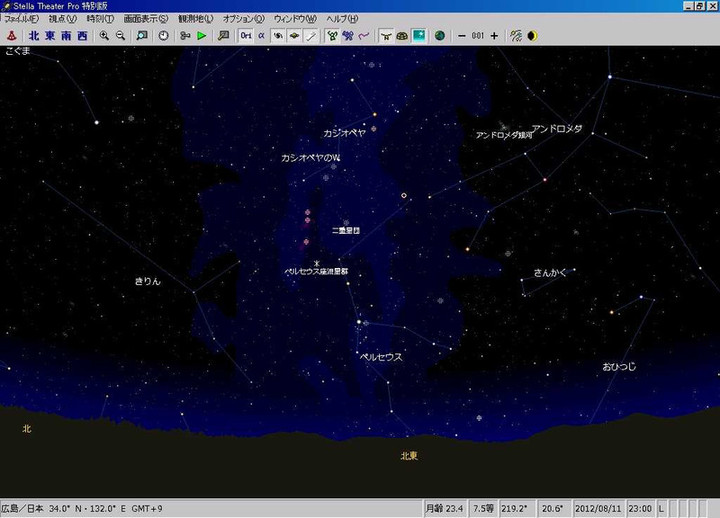Zoom in with the magnifier plus icon
The height and width of the screenshot is (518, 720).
pos(104,36)
